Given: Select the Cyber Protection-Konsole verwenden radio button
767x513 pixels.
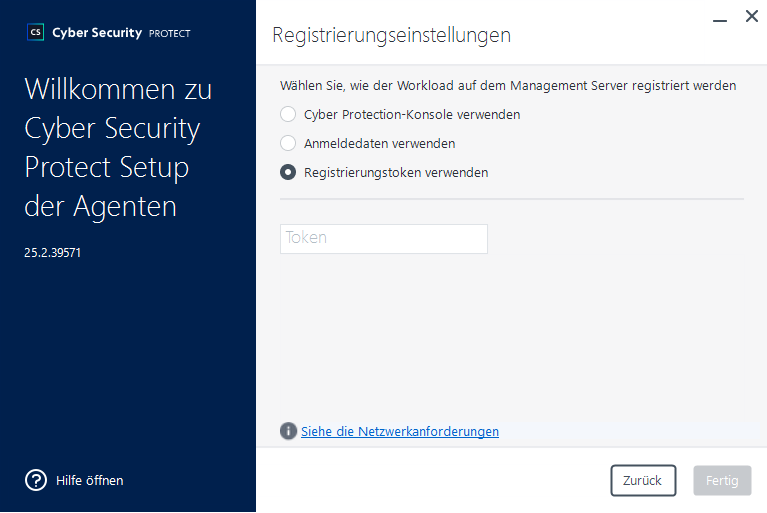Looking at the screenshot, I should click(x=288, y=114).
